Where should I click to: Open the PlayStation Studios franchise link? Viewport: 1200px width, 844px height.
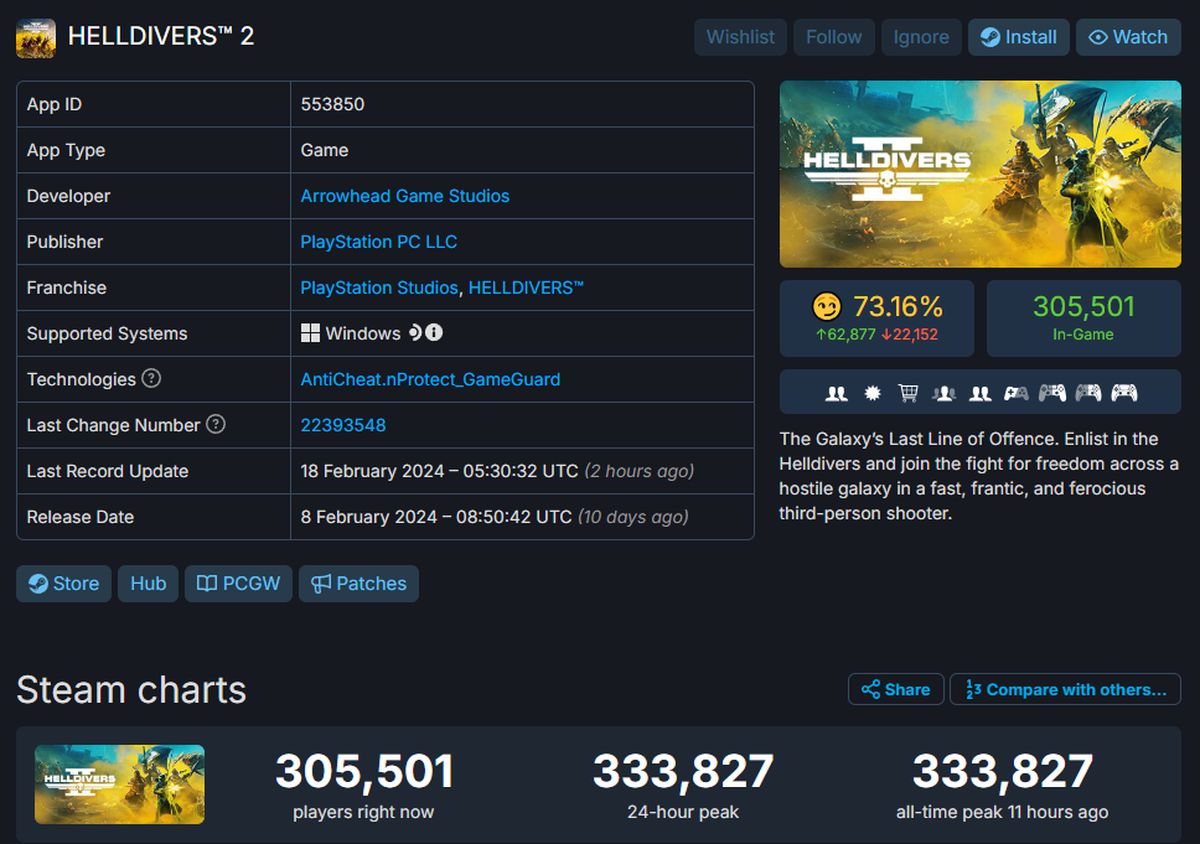379,287
